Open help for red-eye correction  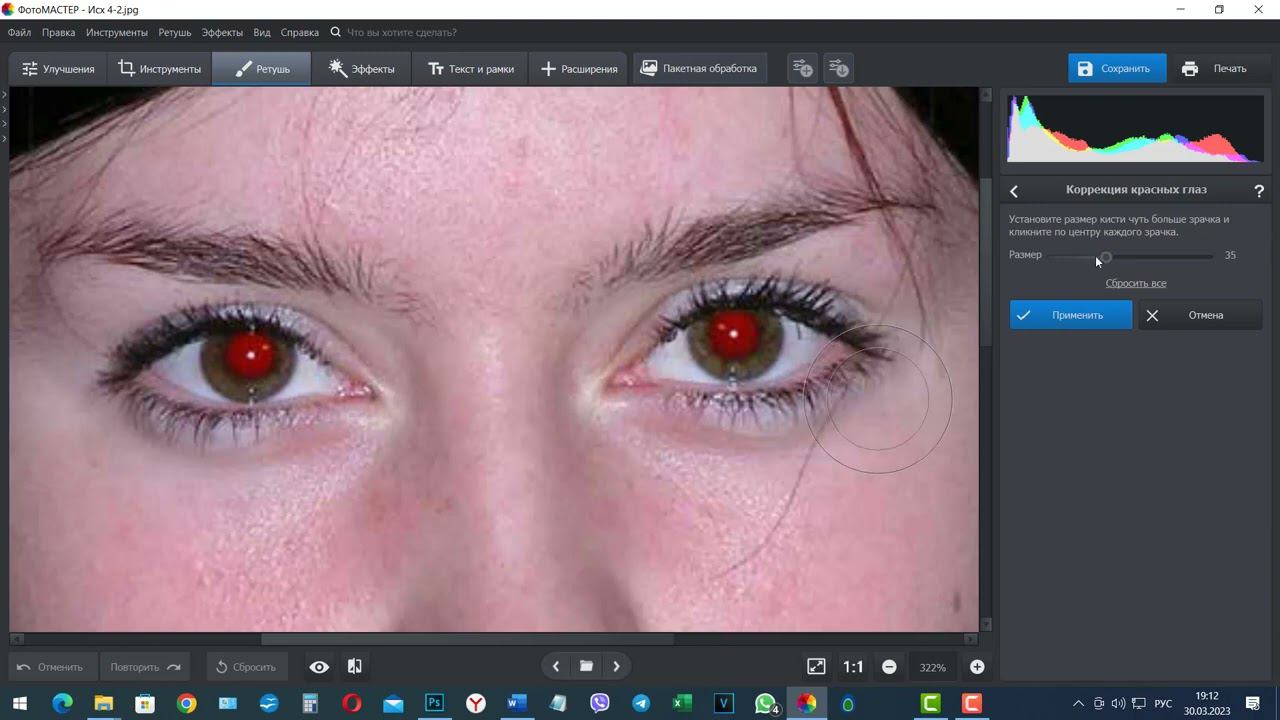pos(1258,190)
